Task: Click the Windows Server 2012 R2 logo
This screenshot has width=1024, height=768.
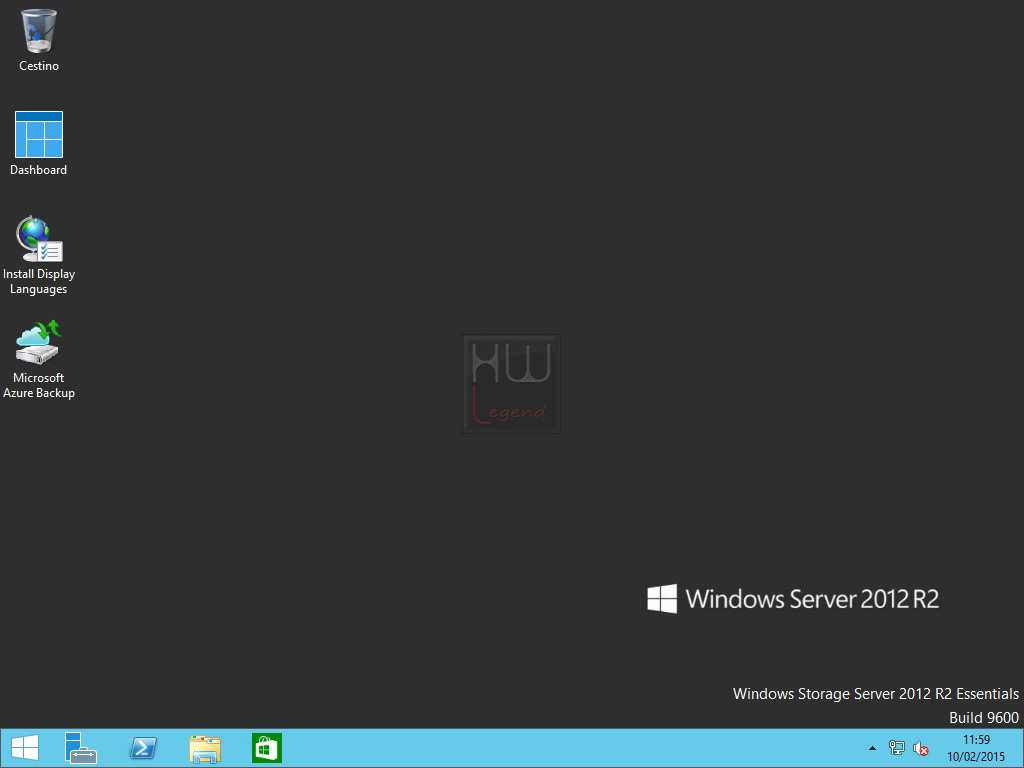Action: pos(793,599)
